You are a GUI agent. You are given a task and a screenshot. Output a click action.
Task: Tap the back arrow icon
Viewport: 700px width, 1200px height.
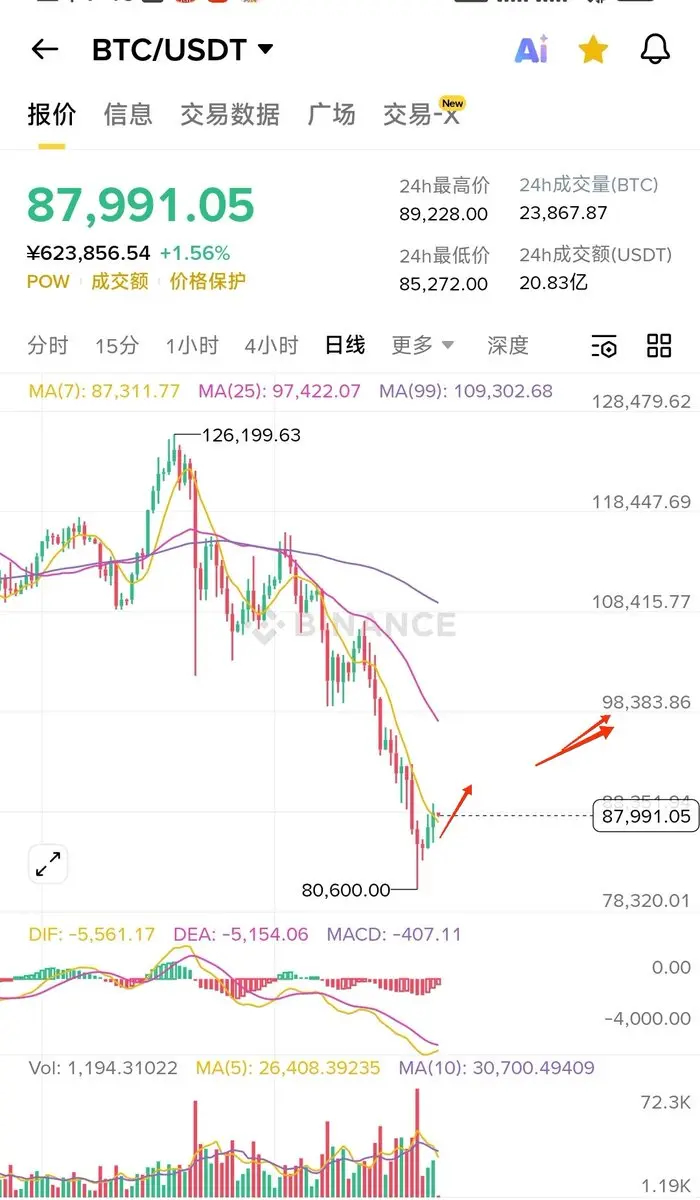tap(45, 49)
